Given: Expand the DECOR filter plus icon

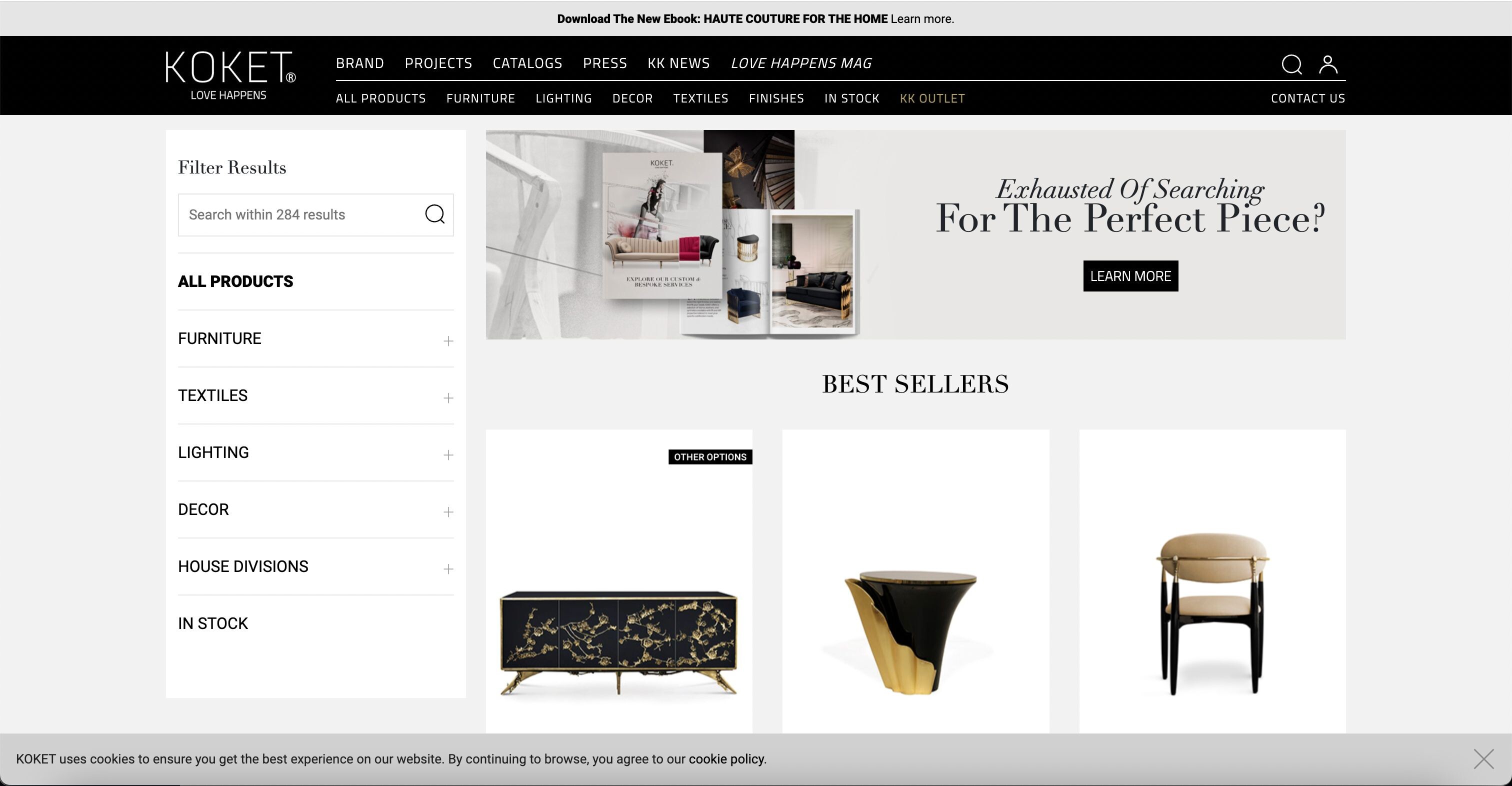Looking at the screenshot, I should [x=448, y=512].
